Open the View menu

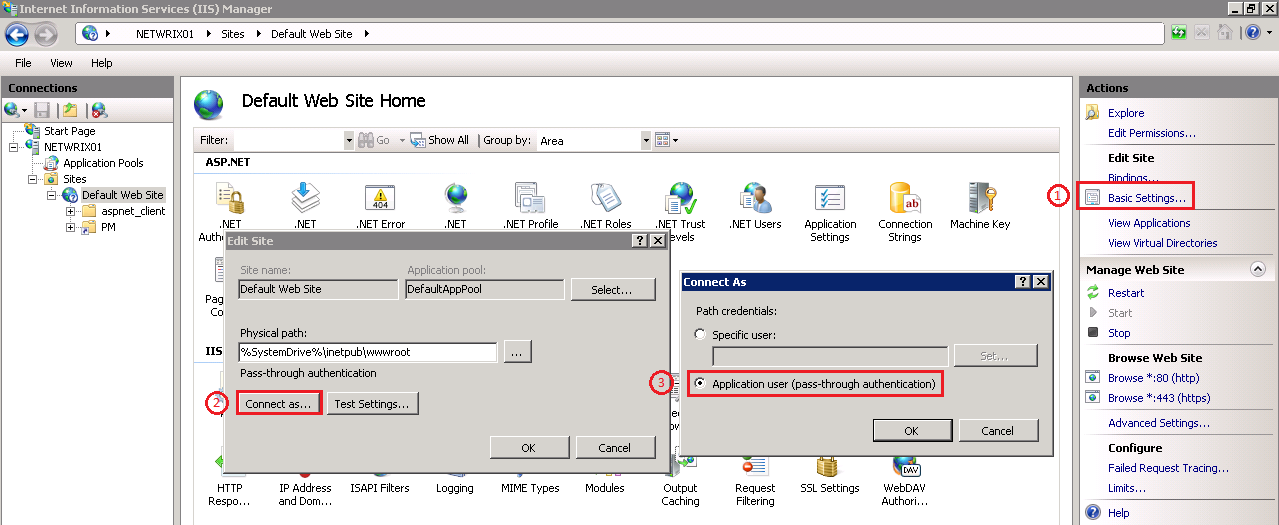(61, 63)
